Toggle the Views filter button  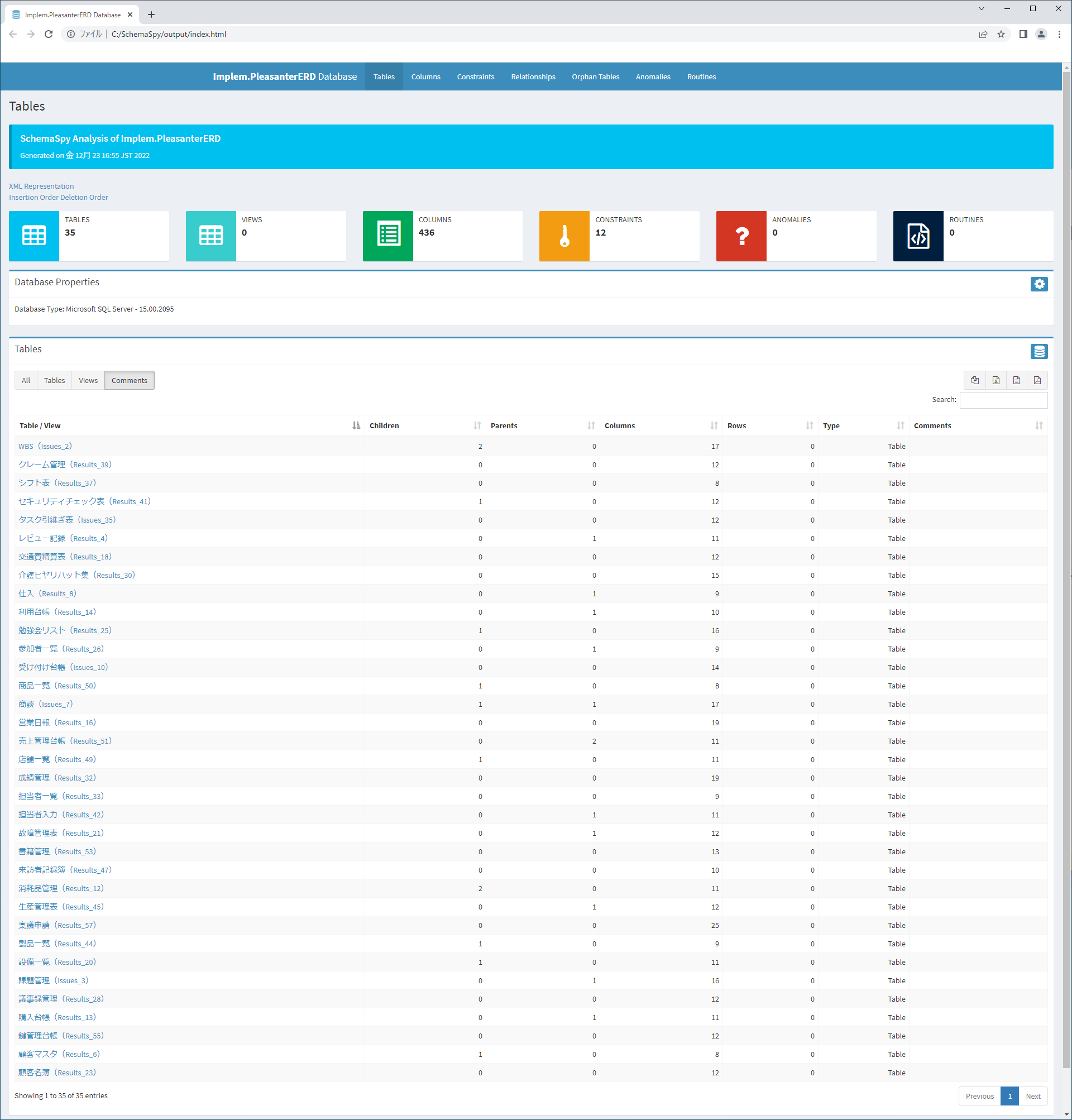click(88, 380)
